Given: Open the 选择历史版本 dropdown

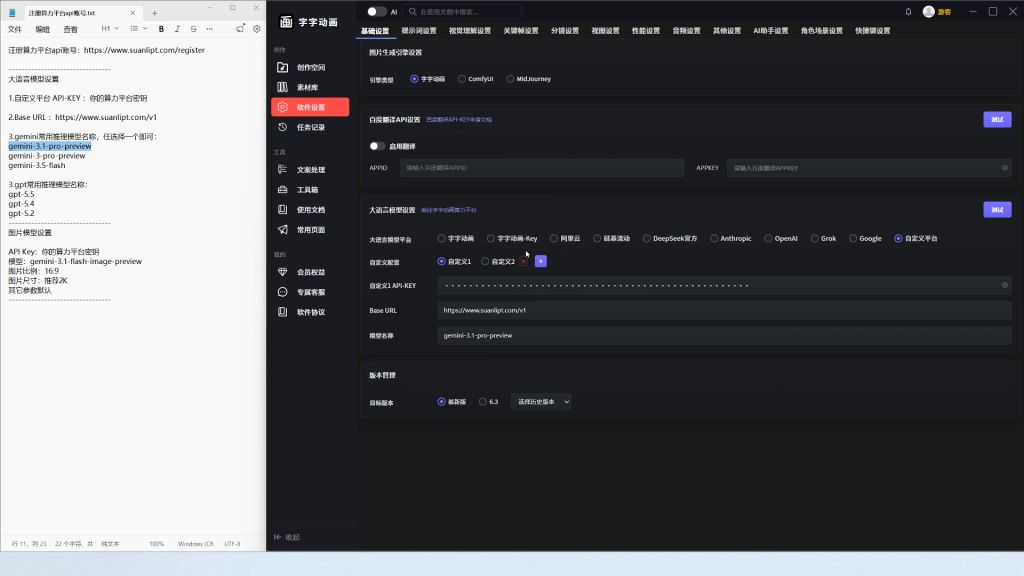Looking at the screenshot, I should pyautogui.click(x=541, y=402).
